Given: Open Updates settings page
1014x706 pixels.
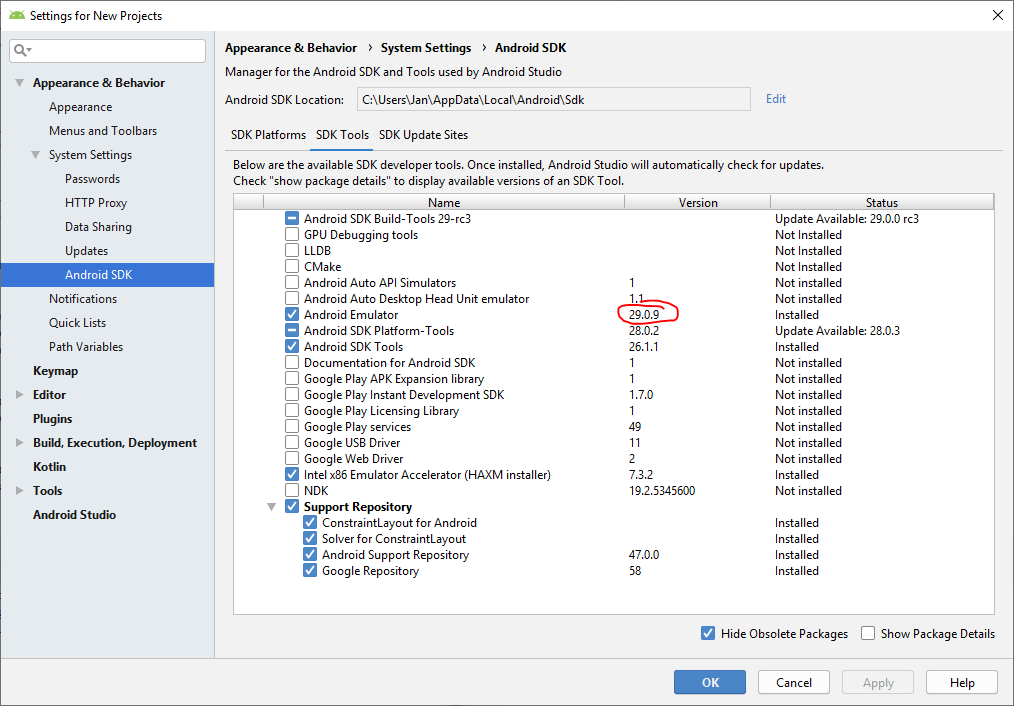Looking at the screenshot, I should [87, 251].
